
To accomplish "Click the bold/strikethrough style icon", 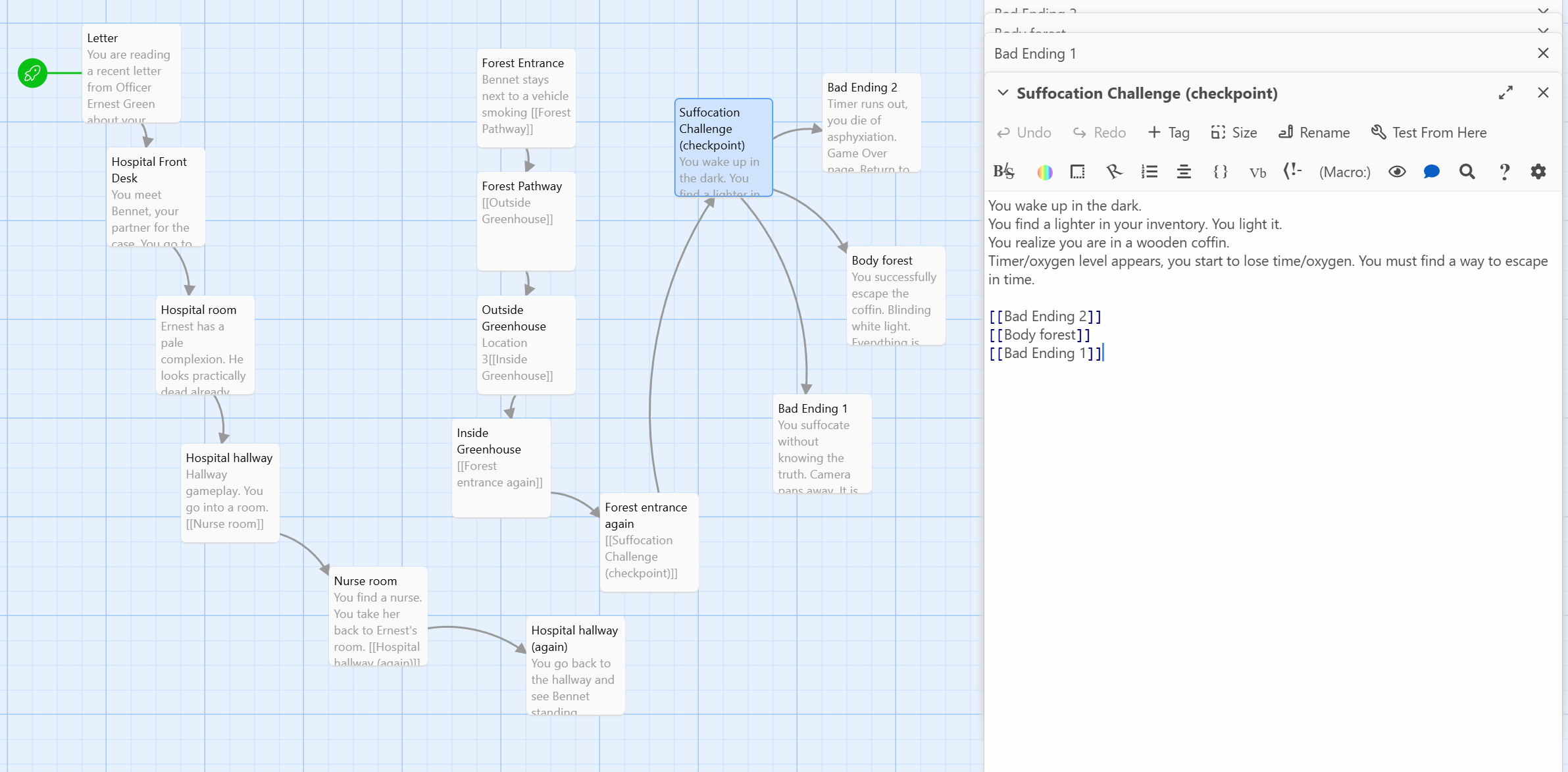I will point(1003,172).
